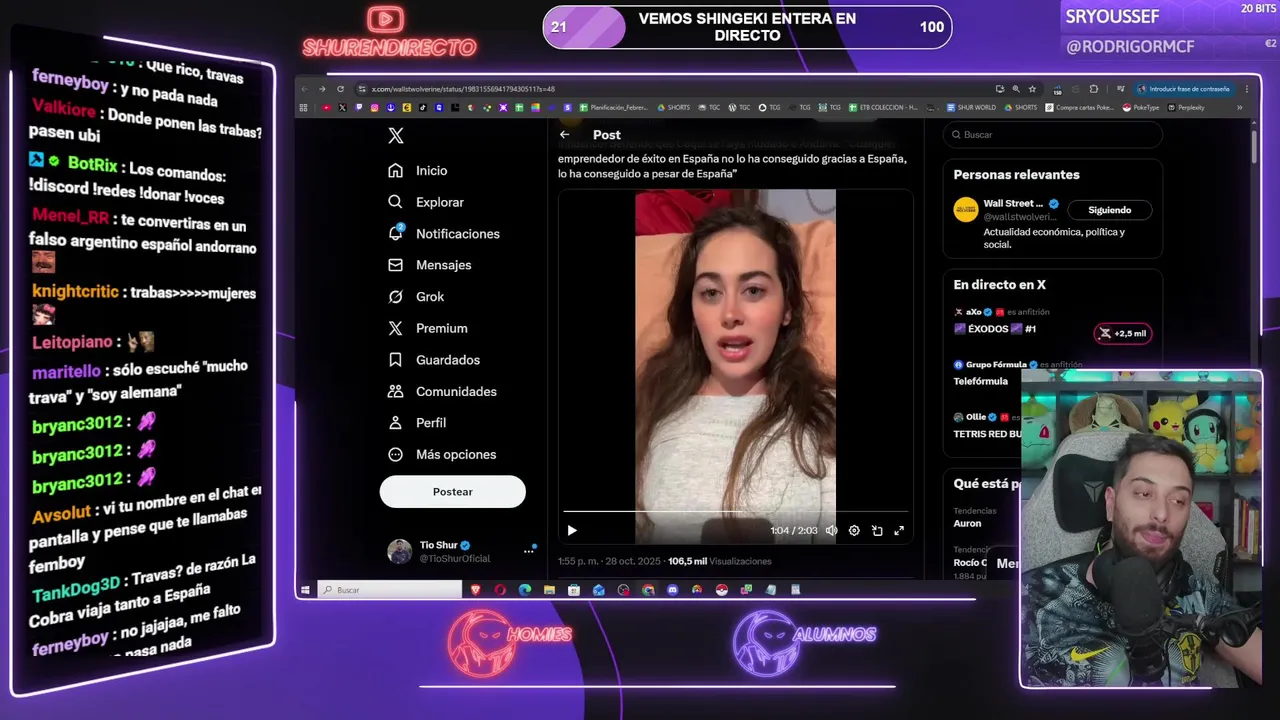Image resolution: width=1280 pixels, height=720 pixels.
Task: Open the Pokéball app in taskbar
Action: (x=722, y=590)
